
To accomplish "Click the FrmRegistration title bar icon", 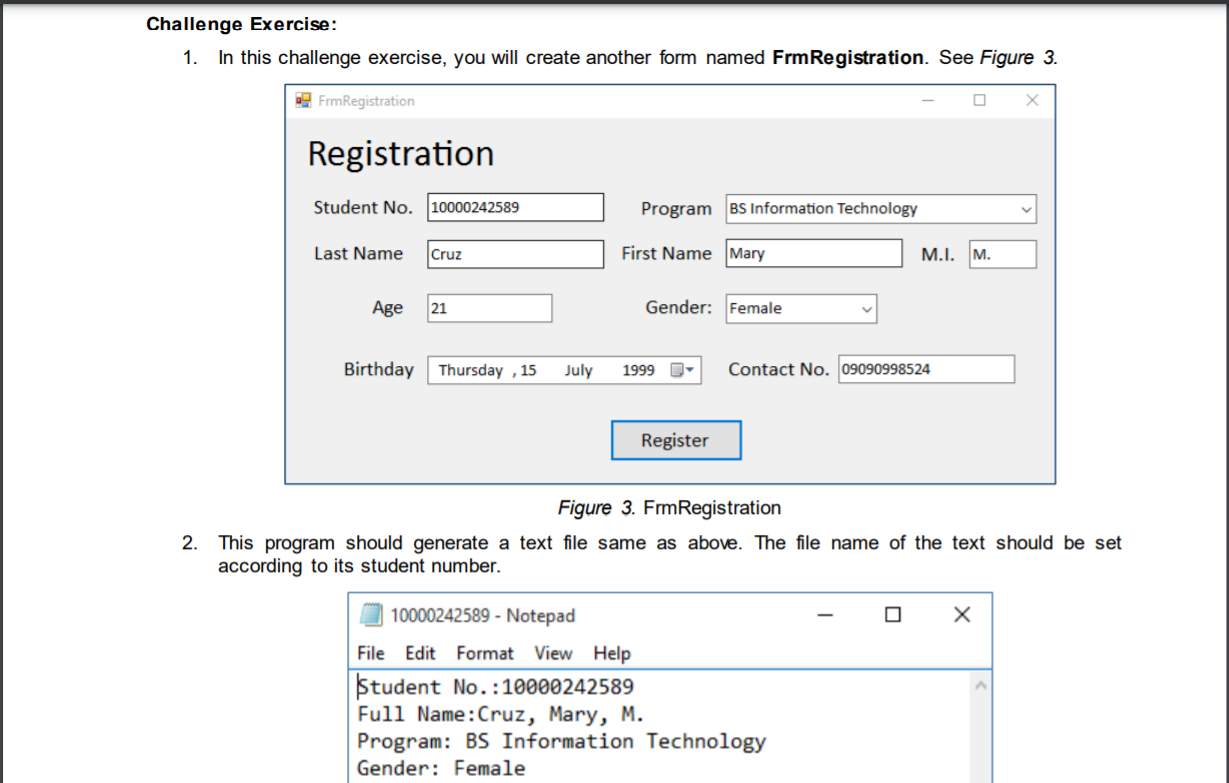I will tap(301, 100).
